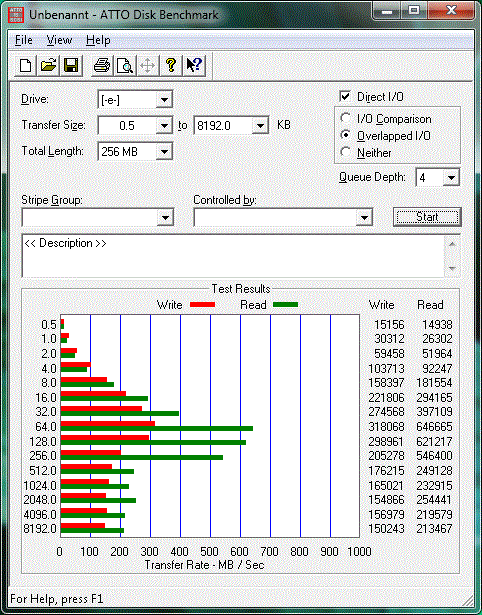
Task: Click the Save floppy disk icon
Action: pyautogui.click(x=71, y=65)
